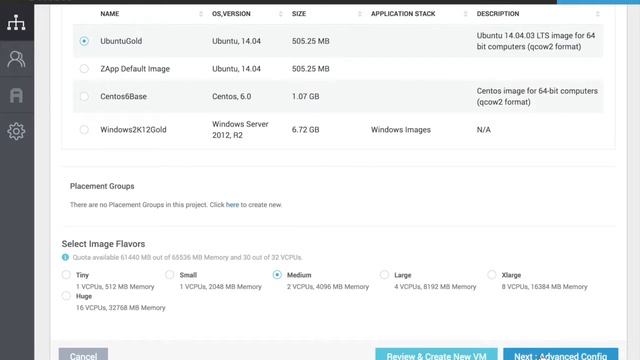The width and height of the screenshot is (640, 360).
Task: Sort table by APPLICATION STACK column arrows
Action: (x=465, y=14)
